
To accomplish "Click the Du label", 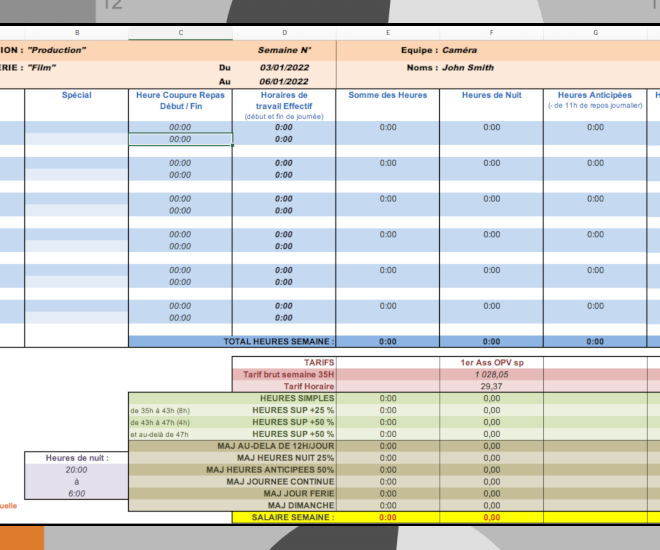I will click(225, 68).
